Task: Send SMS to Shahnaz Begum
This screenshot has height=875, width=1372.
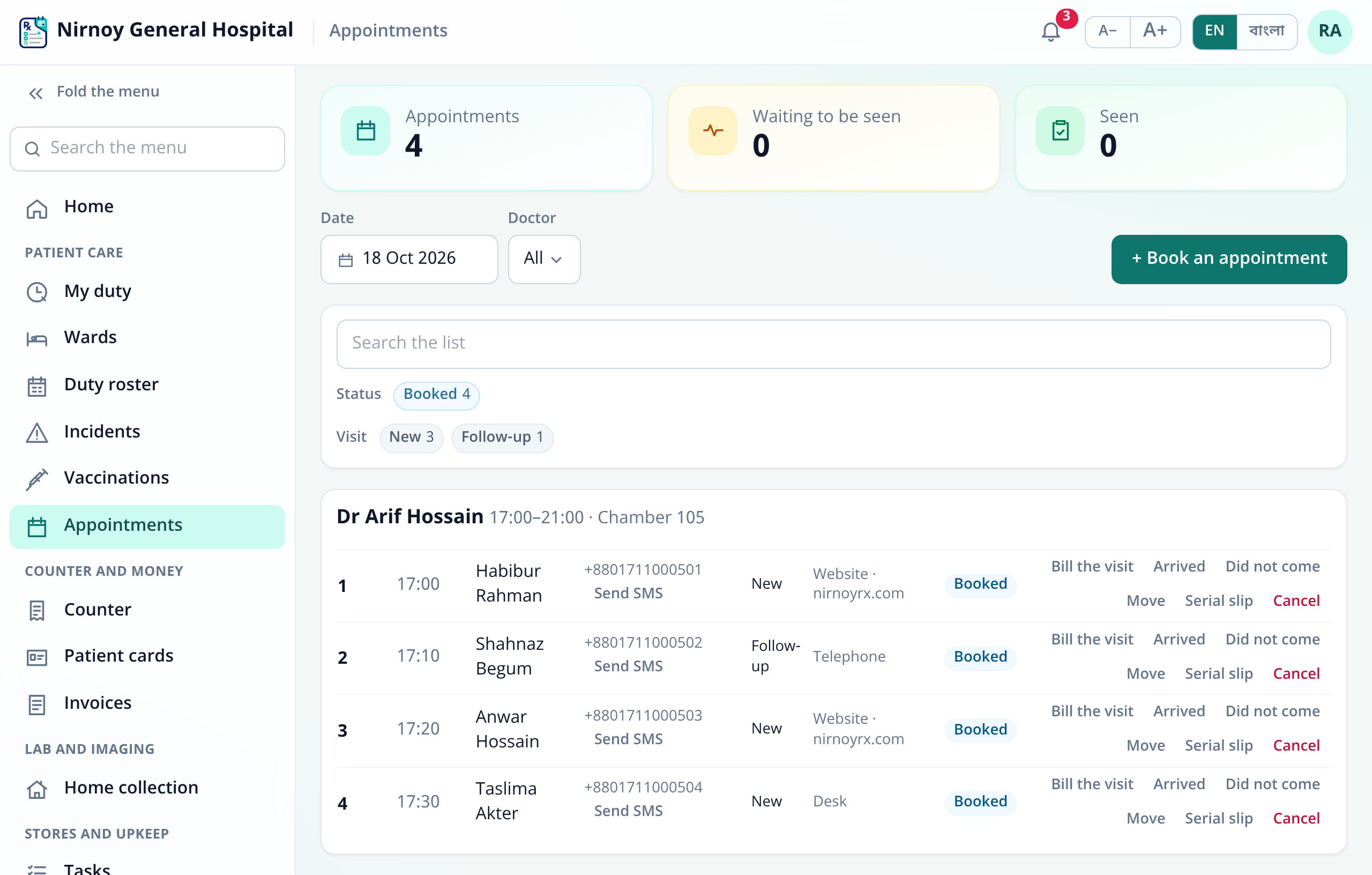Action: coord(628,666)
